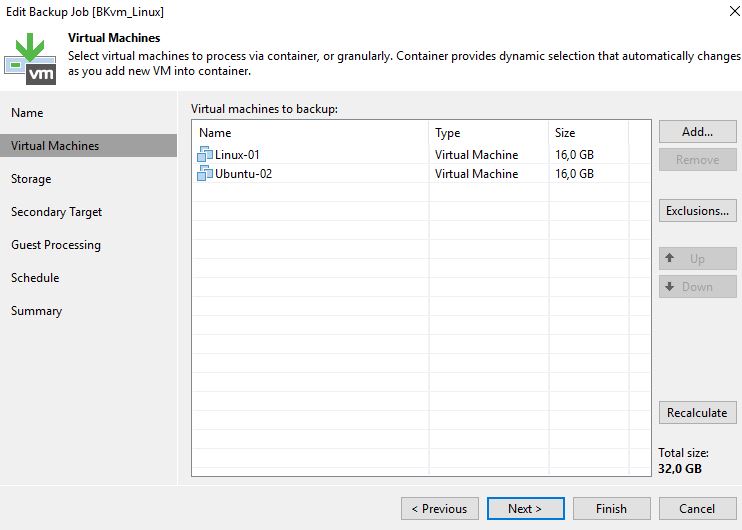
Task: Click the Up arrow icon
Action: pyautogui.click(x=670, y=258)
